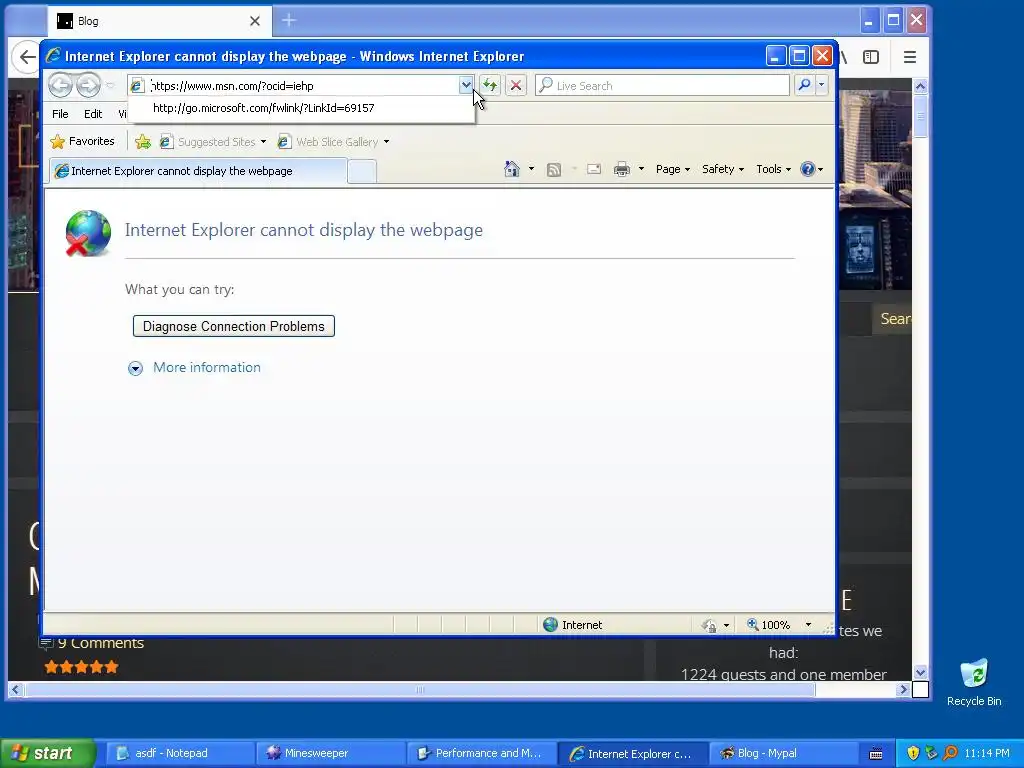Click the Print icon

coord(622,170)
